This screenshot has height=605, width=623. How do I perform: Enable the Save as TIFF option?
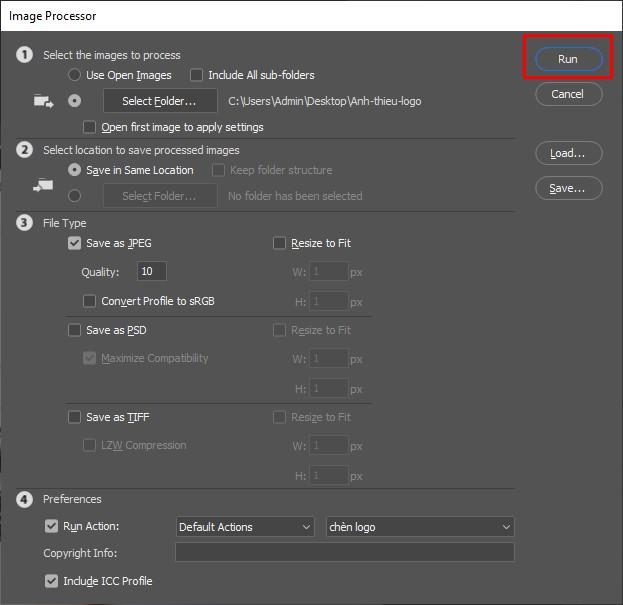pyautogui.click(x=74, y=417)
